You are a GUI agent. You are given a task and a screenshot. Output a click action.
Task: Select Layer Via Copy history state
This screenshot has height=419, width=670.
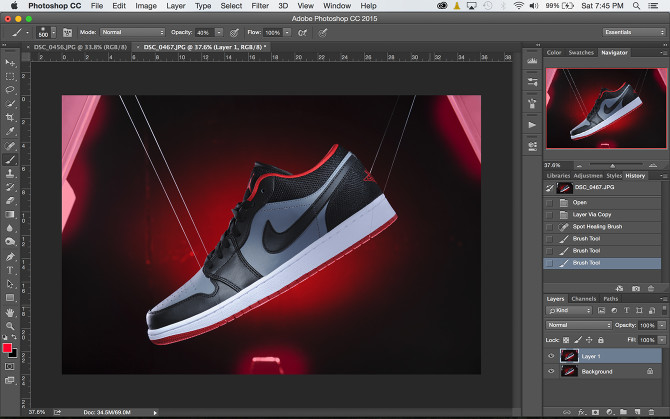(x=602, y=214)
